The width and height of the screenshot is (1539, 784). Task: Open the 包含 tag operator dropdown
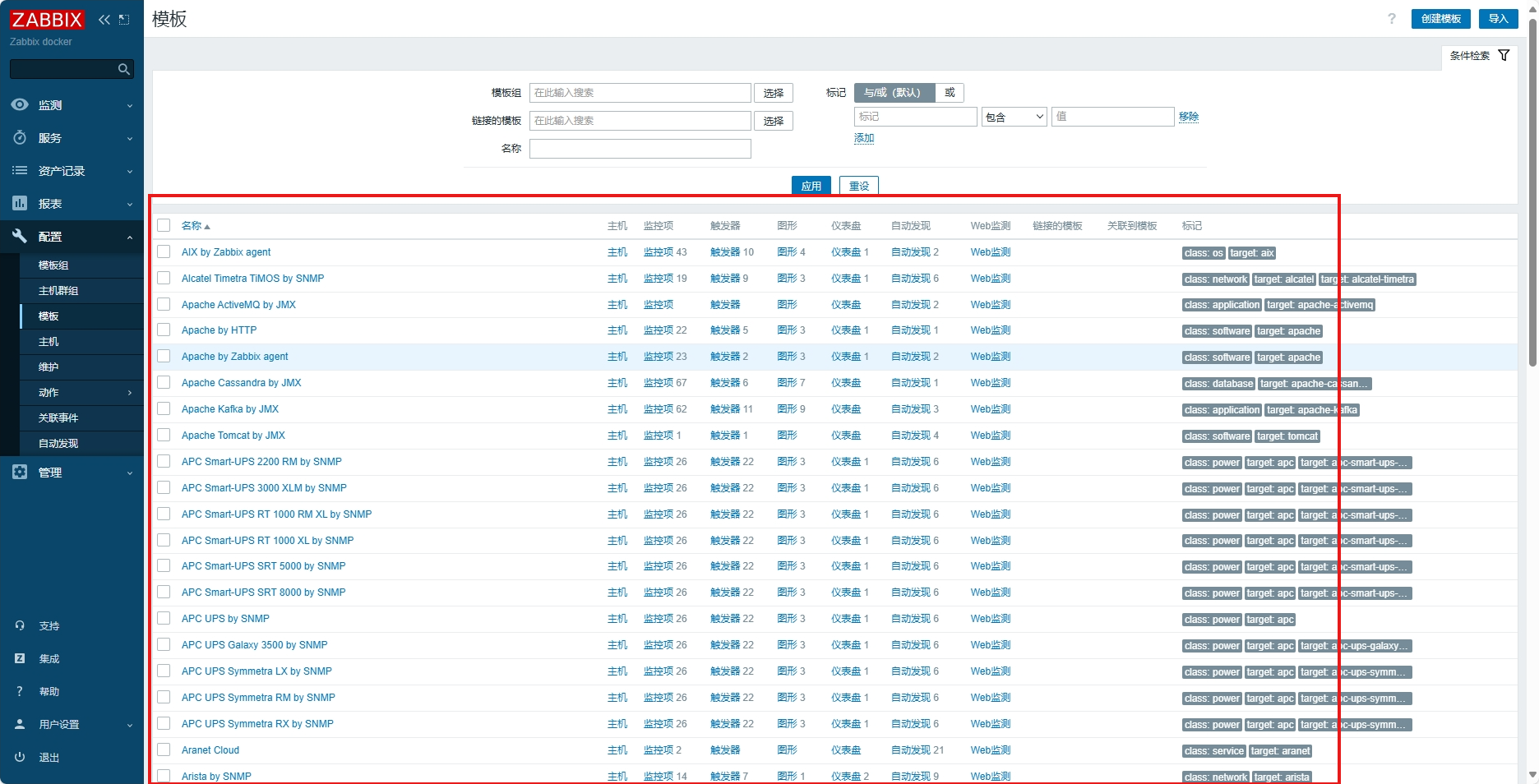pos(1014,117)
